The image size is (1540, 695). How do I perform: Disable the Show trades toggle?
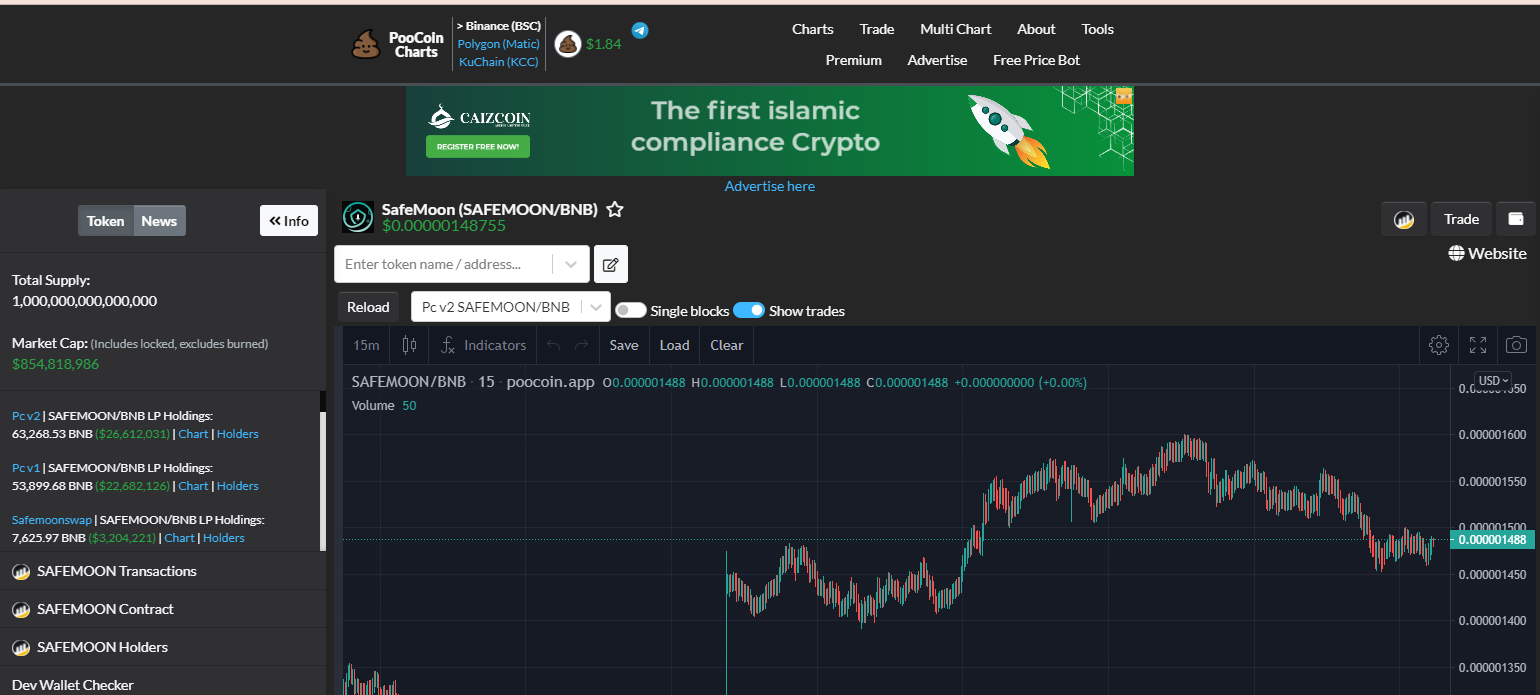[748, 310]
